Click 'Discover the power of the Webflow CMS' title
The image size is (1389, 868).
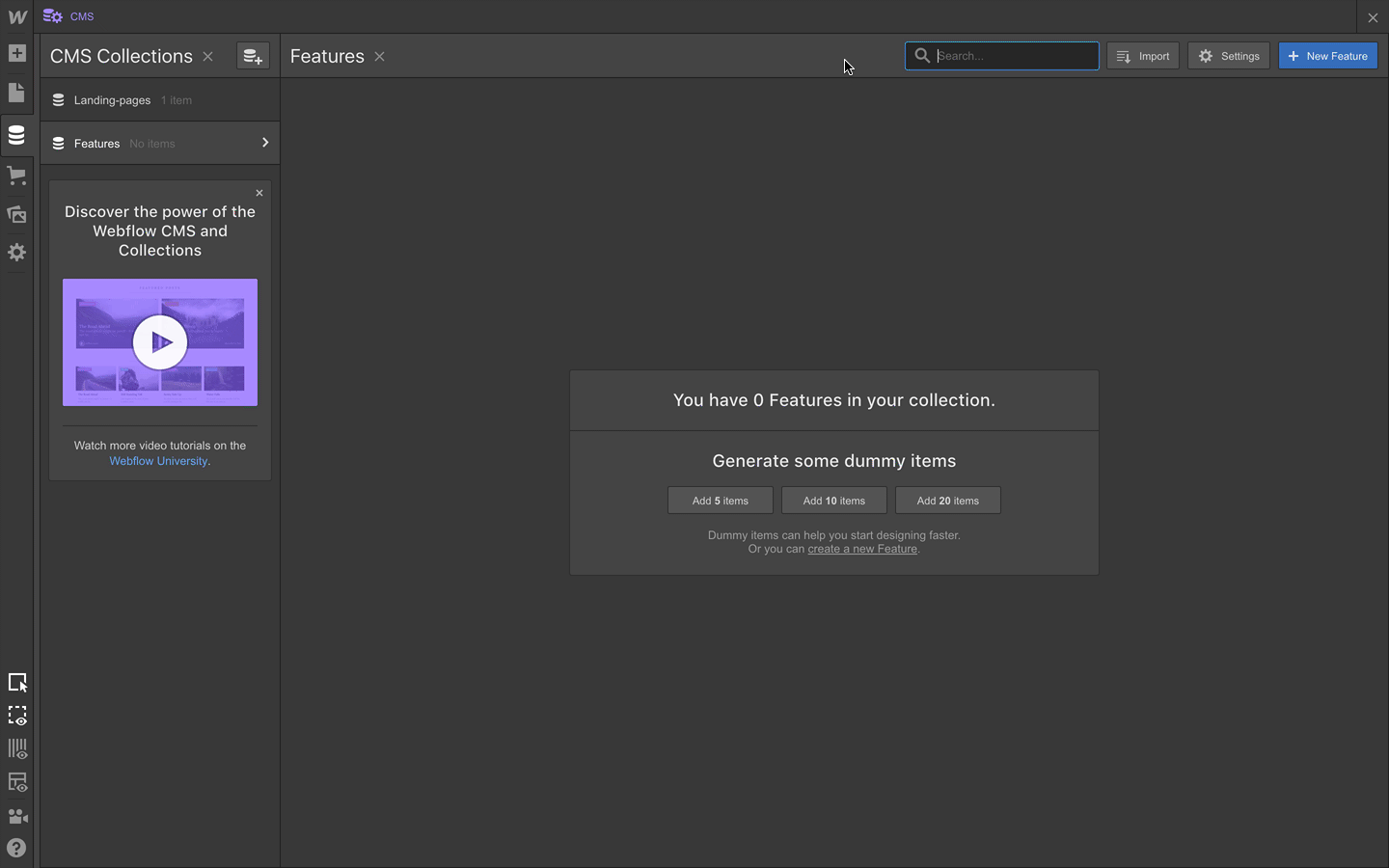click(160, 231)
